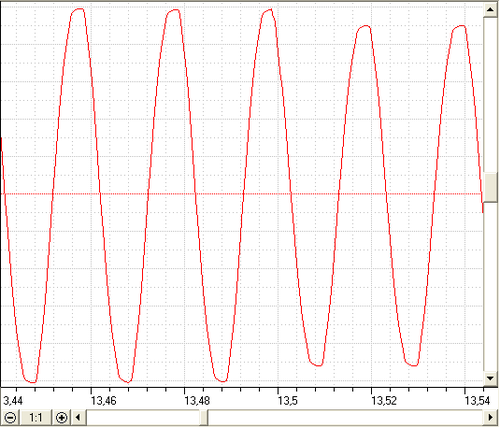500x428 pixels.
Task: Click the red dotted zero baseline
Action: pos(242,194)
